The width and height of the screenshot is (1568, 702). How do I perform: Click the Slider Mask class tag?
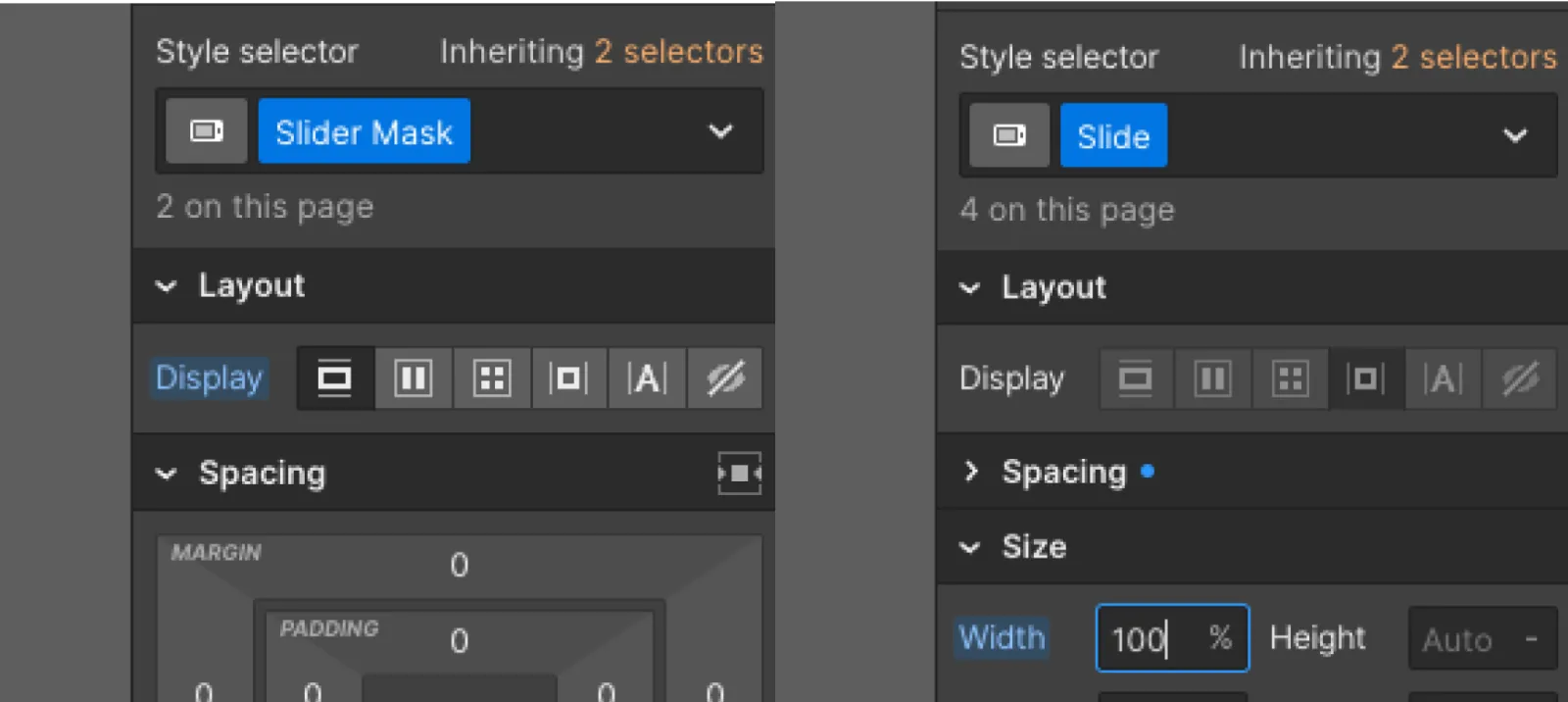point(365,131)
